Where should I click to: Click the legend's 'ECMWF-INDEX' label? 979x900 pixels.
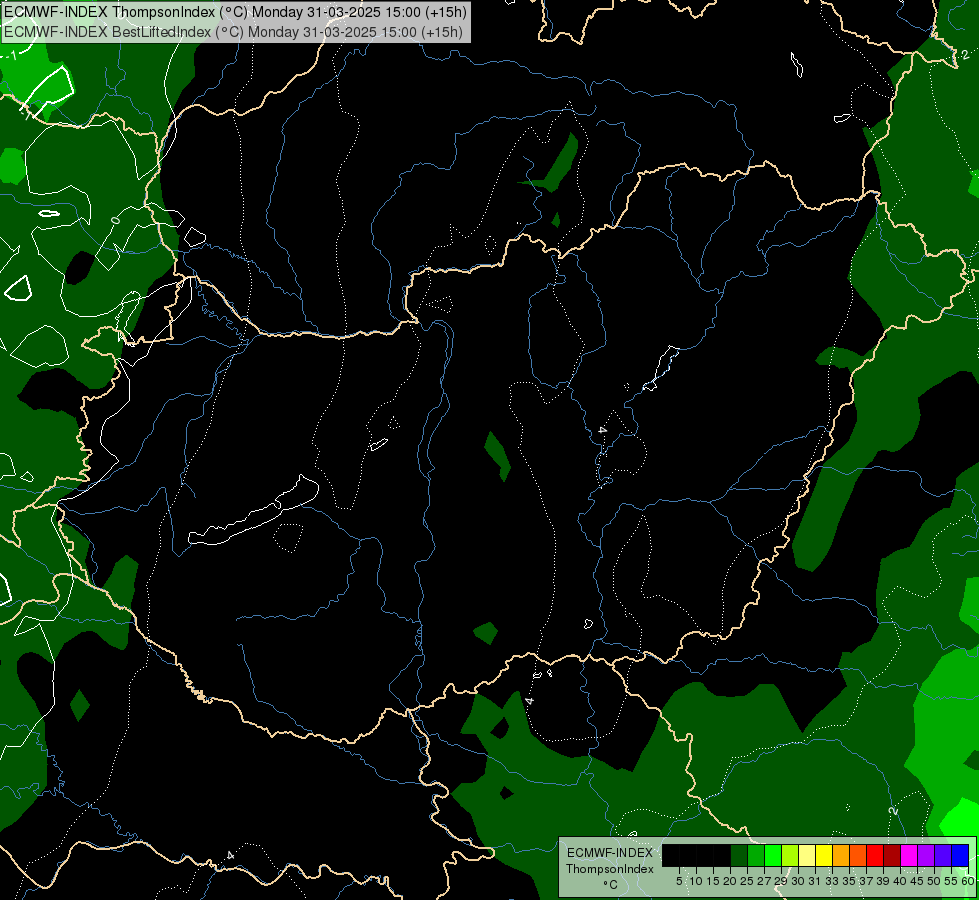(x=610, y=853)
